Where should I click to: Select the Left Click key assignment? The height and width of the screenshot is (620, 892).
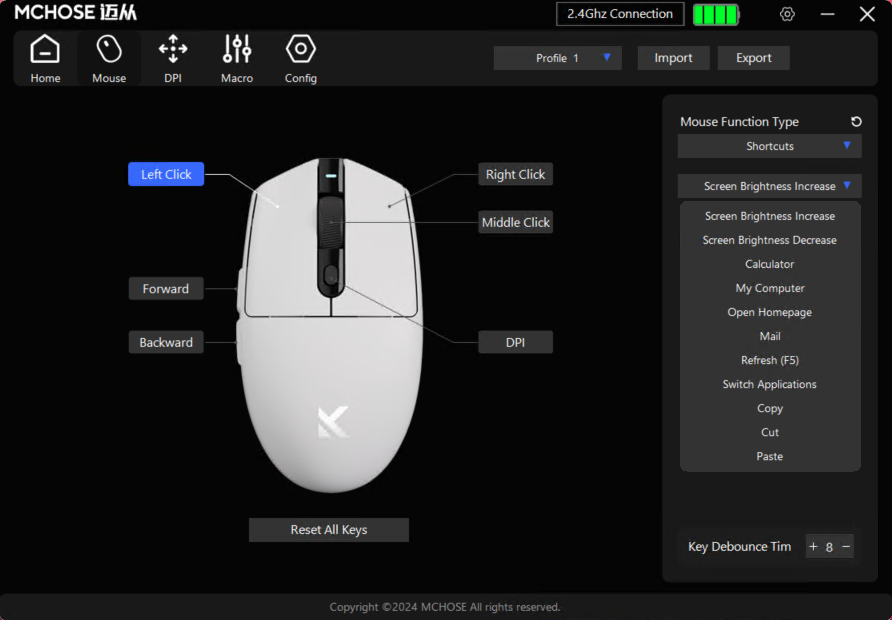[x=166, y=174]
